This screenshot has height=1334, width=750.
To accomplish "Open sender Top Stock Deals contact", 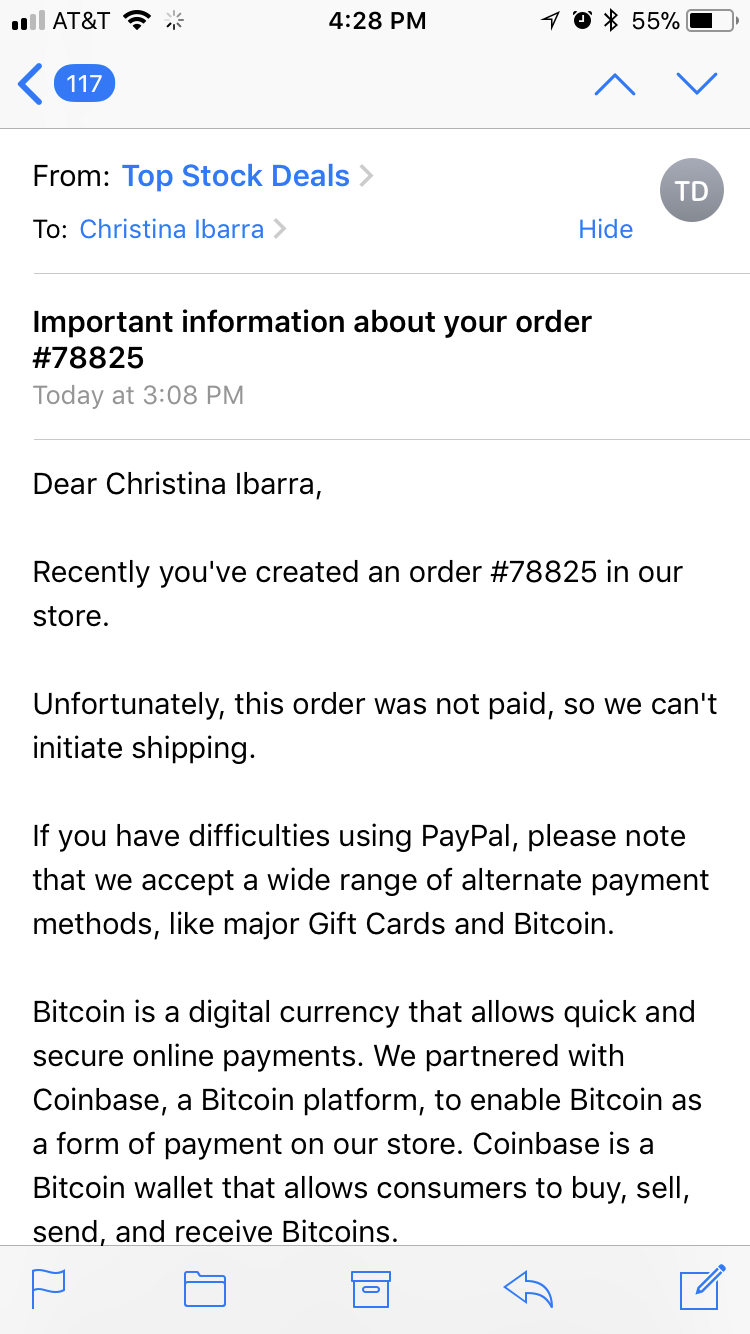I will (236, 176).
